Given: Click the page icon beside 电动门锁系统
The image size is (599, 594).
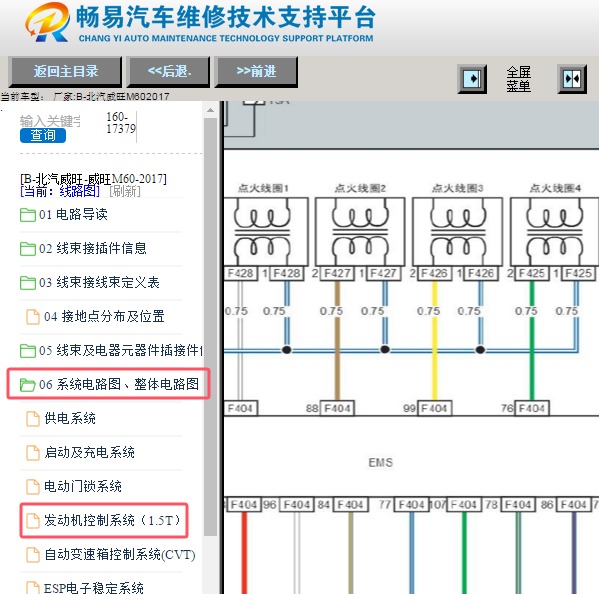Looking at the screenshot, I should click(x=33, y=487).
